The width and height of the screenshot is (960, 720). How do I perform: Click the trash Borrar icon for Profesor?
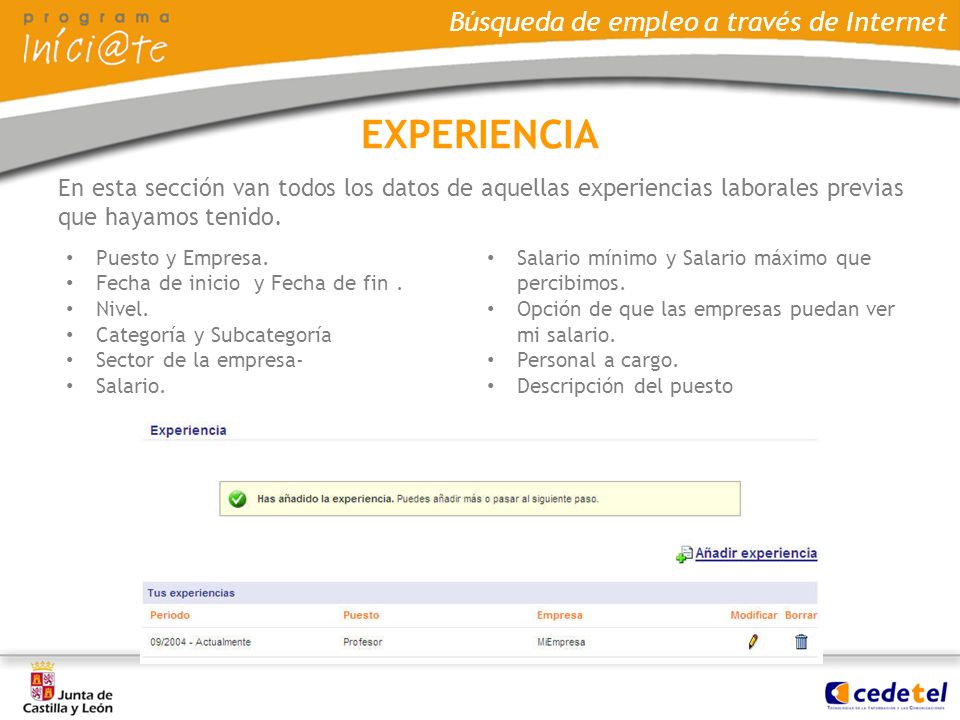click(x=801, y=642)
